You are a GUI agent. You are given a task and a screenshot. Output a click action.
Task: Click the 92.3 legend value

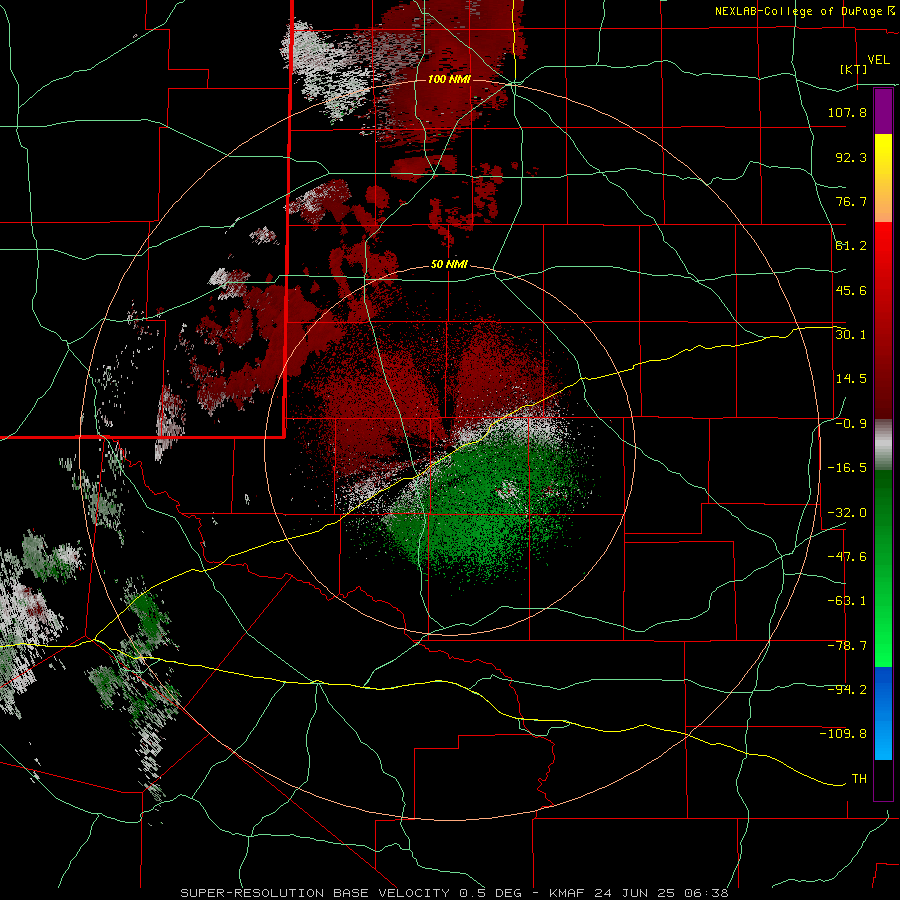point(851,157)
